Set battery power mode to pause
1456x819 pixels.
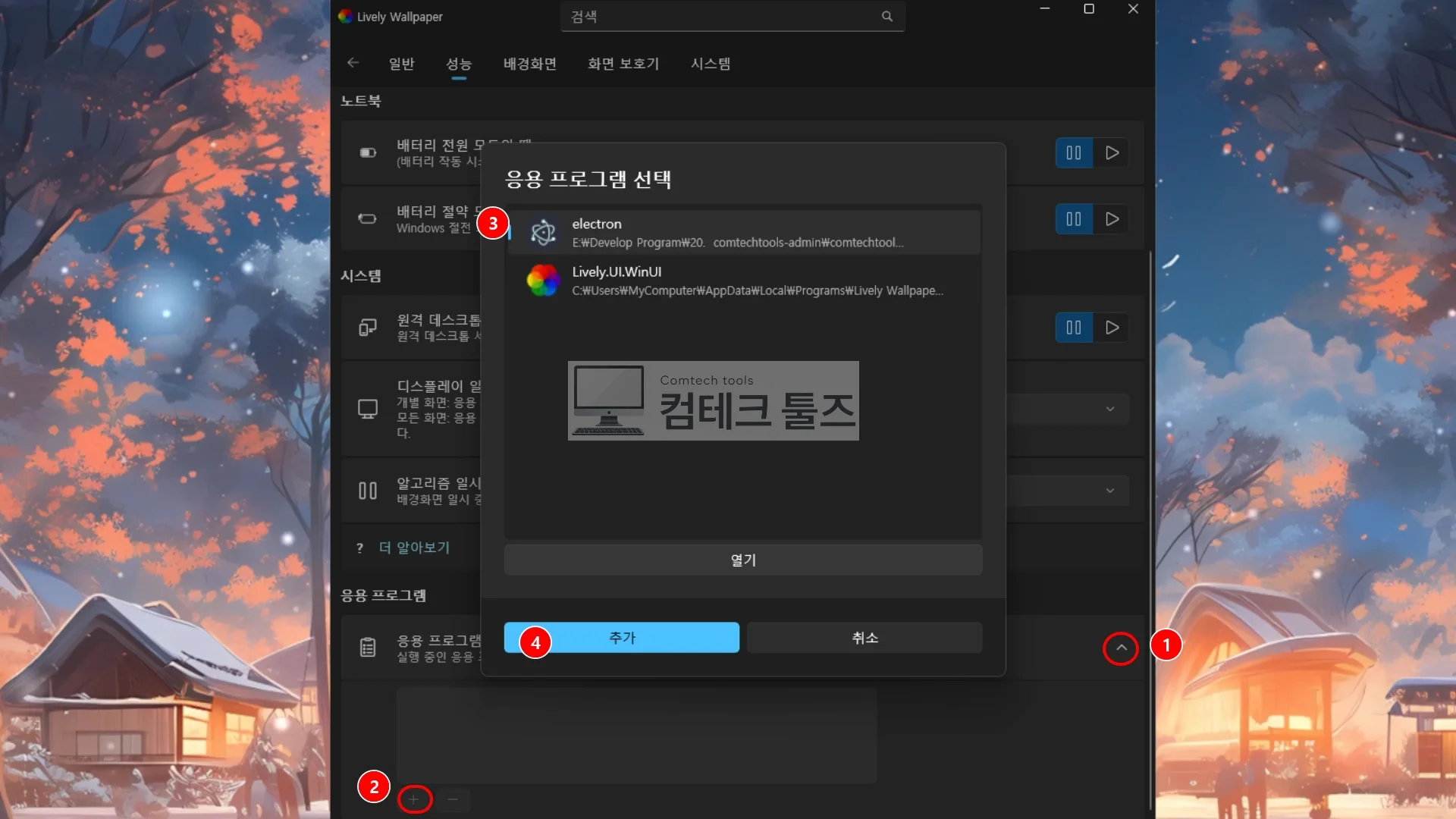1074,153
